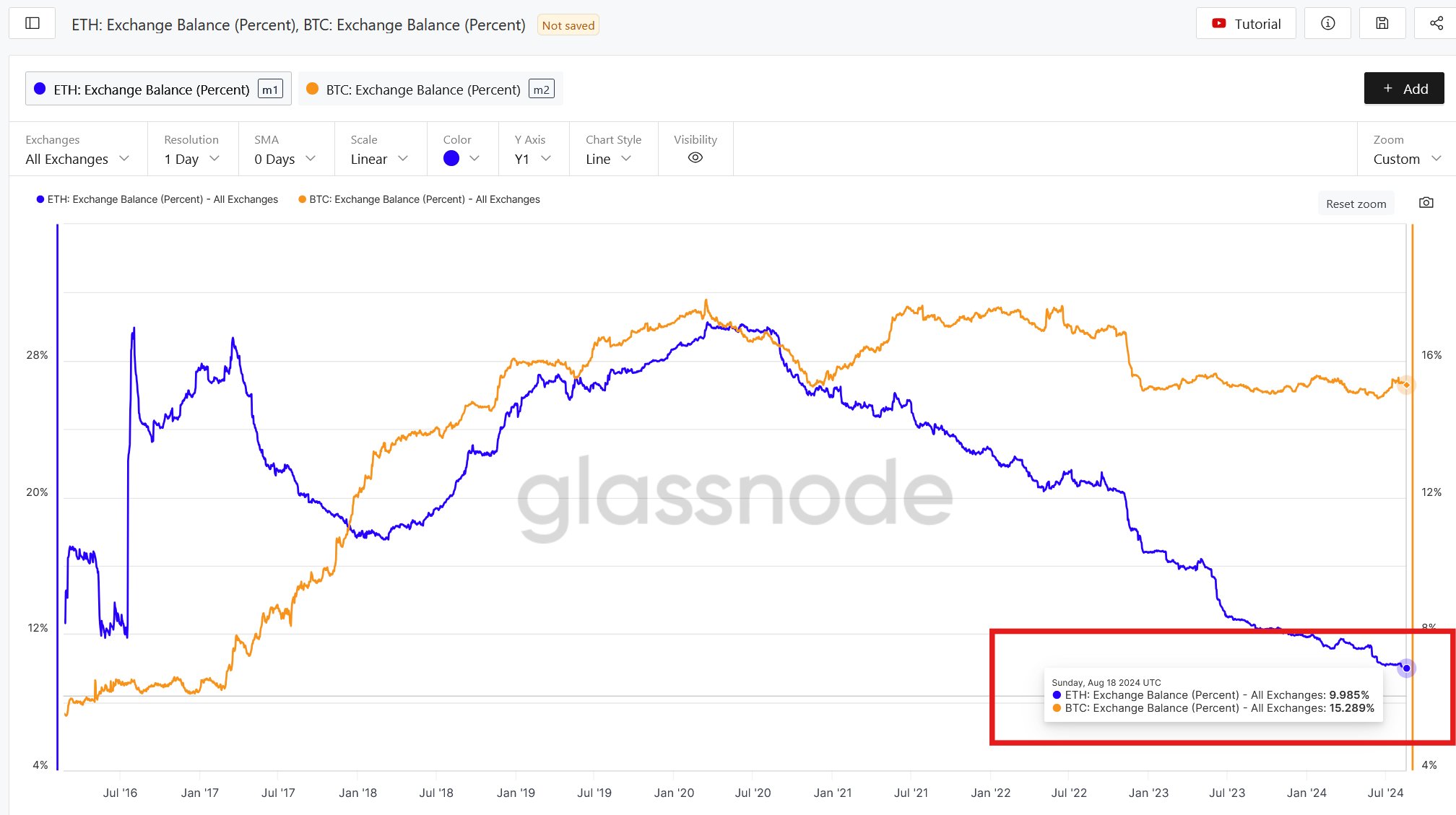1456x815 pixels.
Task: Take a chart screenshot with the camera icon
Action: (1426, 203)
